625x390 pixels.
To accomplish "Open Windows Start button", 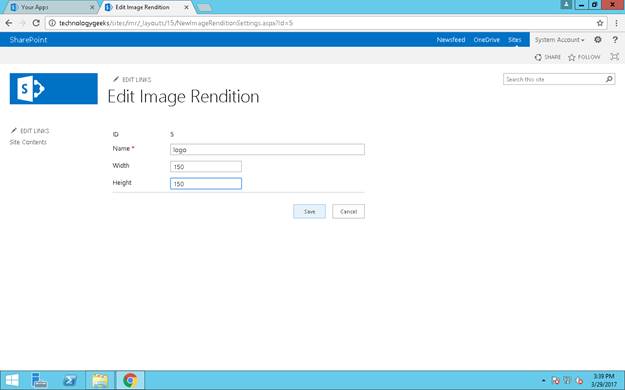I will click(x=12, y=380).
